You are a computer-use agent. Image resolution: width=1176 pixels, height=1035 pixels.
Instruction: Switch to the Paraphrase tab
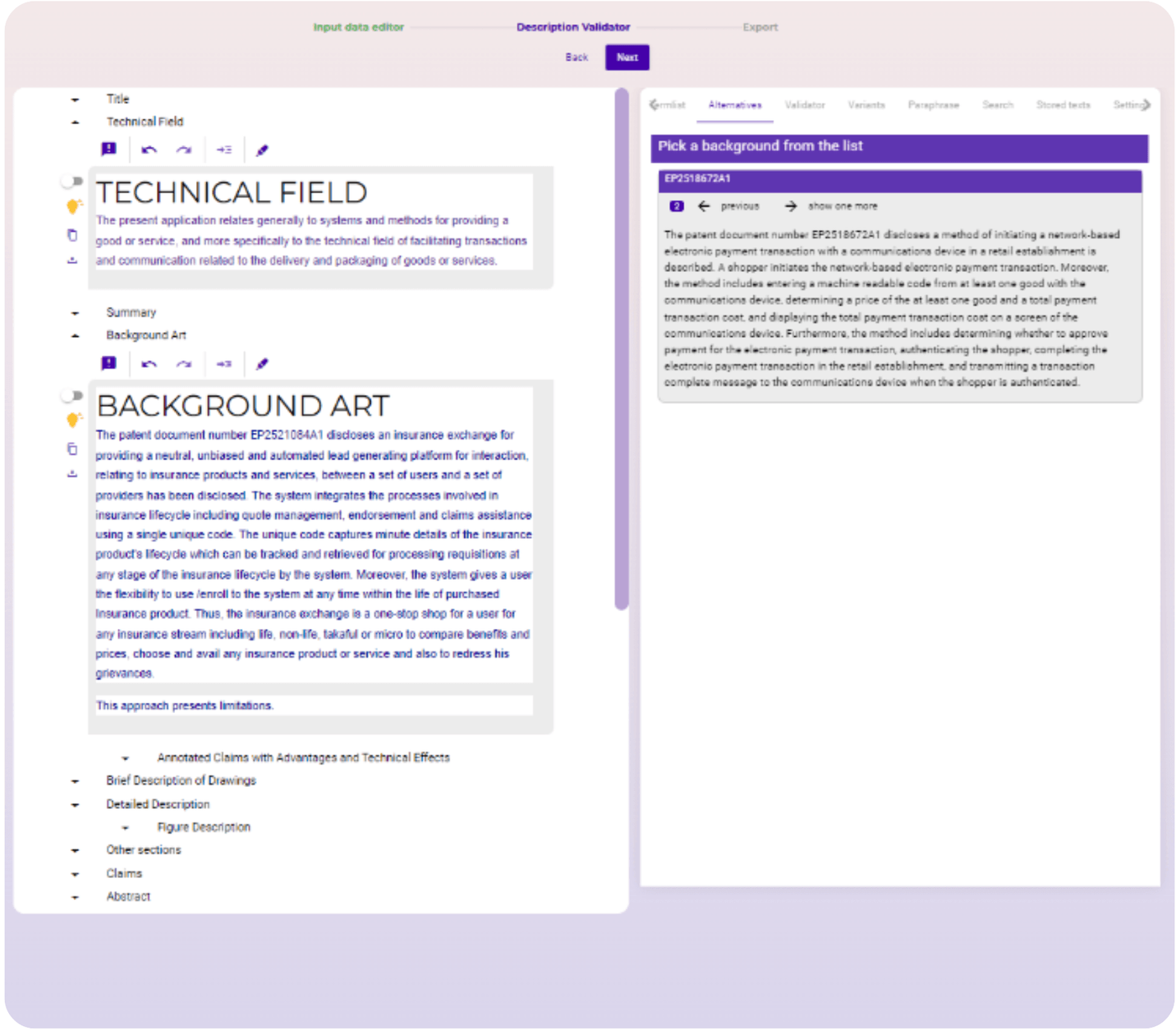[933, 105]
